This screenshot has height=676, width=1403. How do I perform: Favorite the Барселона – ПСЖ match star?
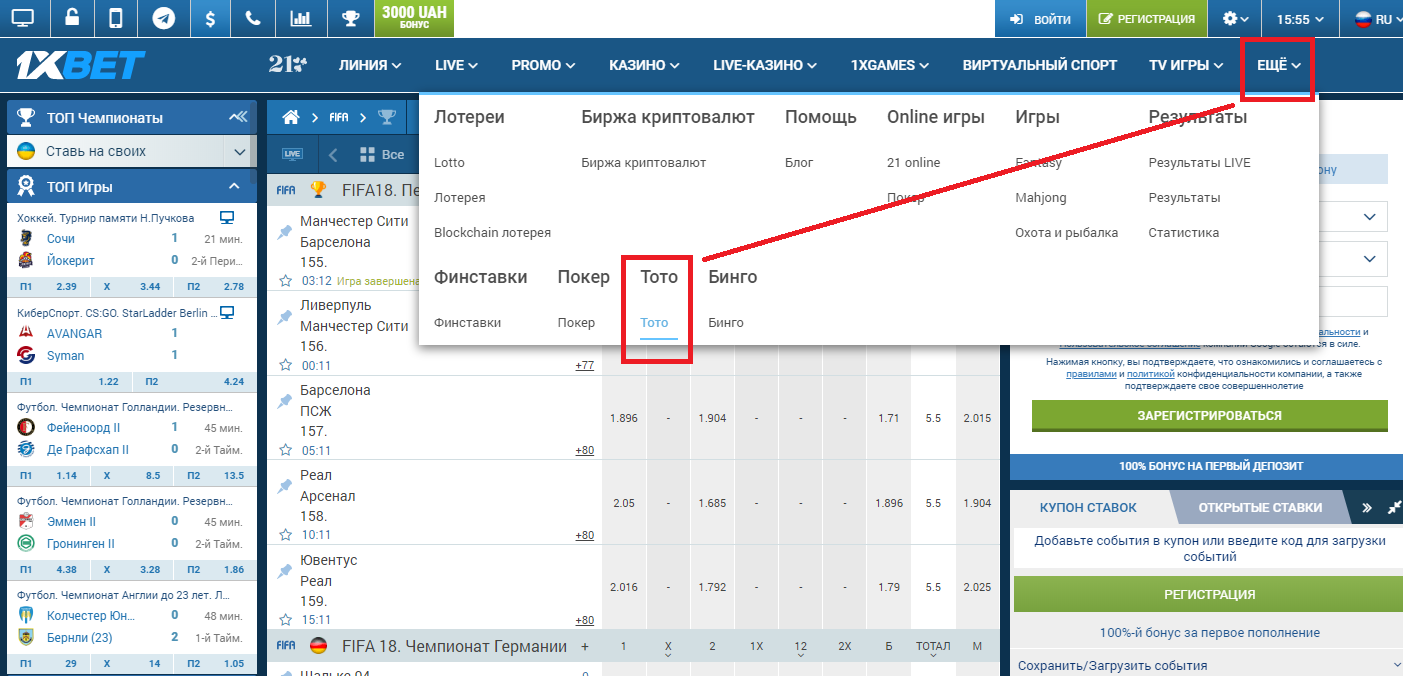[285, 451]
